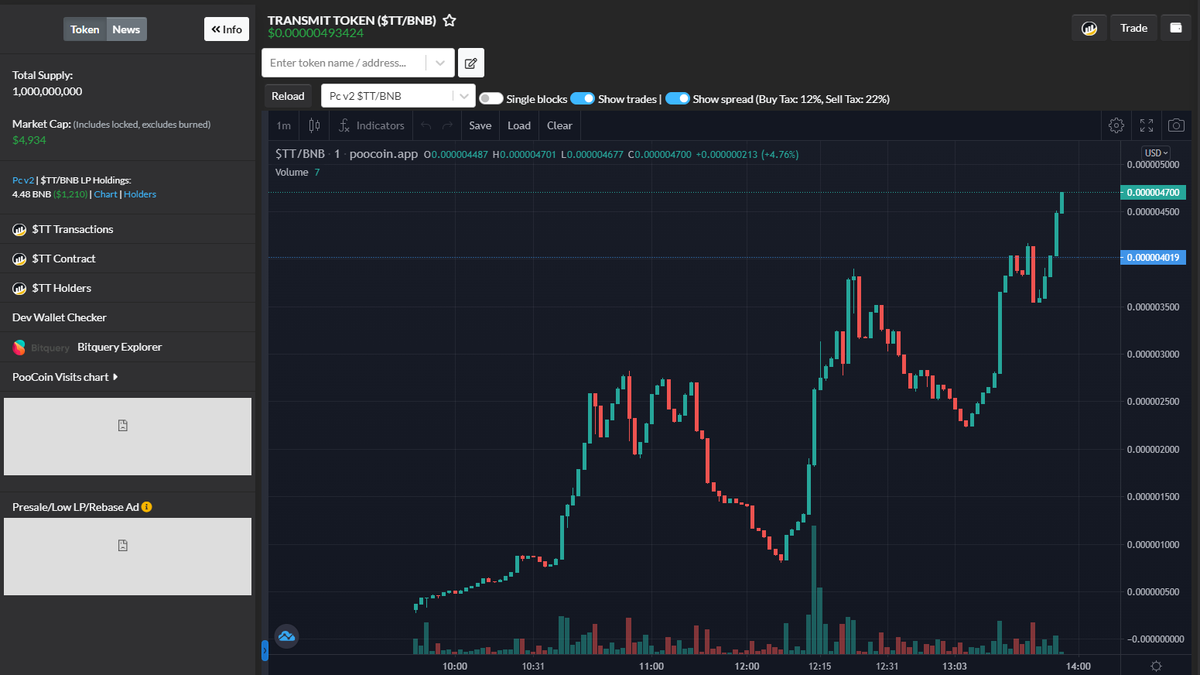Click the Reload button

click(288, 96)
